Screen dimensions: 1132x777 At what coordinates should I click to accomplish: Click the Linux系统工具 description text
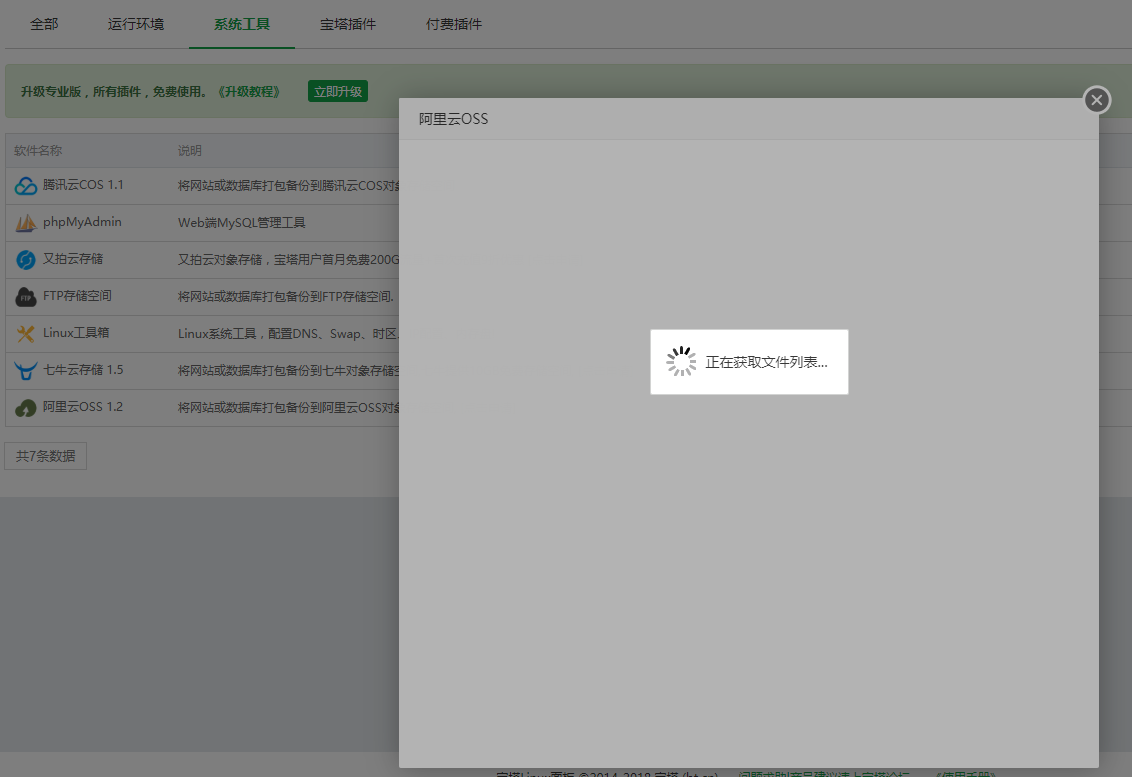click(288, 334)
